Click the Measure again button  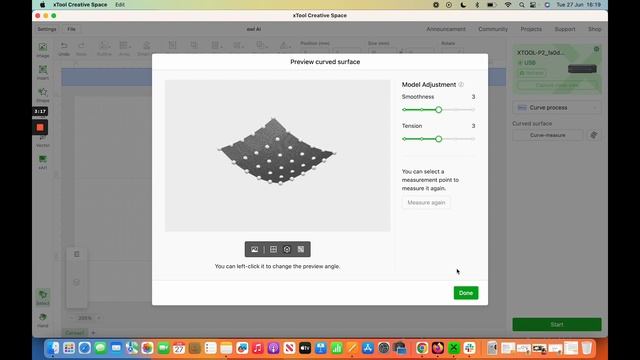click(426, 202)
